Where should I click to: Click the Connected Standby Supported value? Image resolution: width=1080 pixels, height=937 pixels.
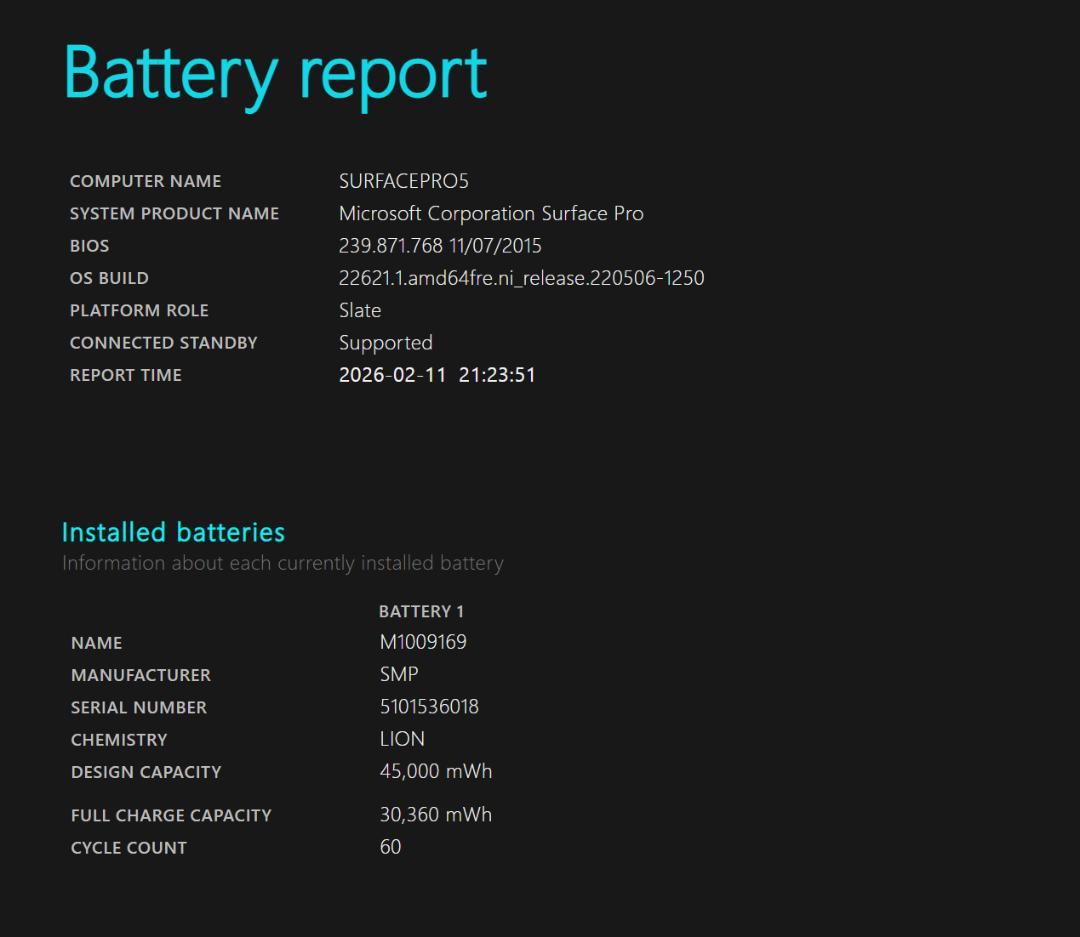point(385,343)
